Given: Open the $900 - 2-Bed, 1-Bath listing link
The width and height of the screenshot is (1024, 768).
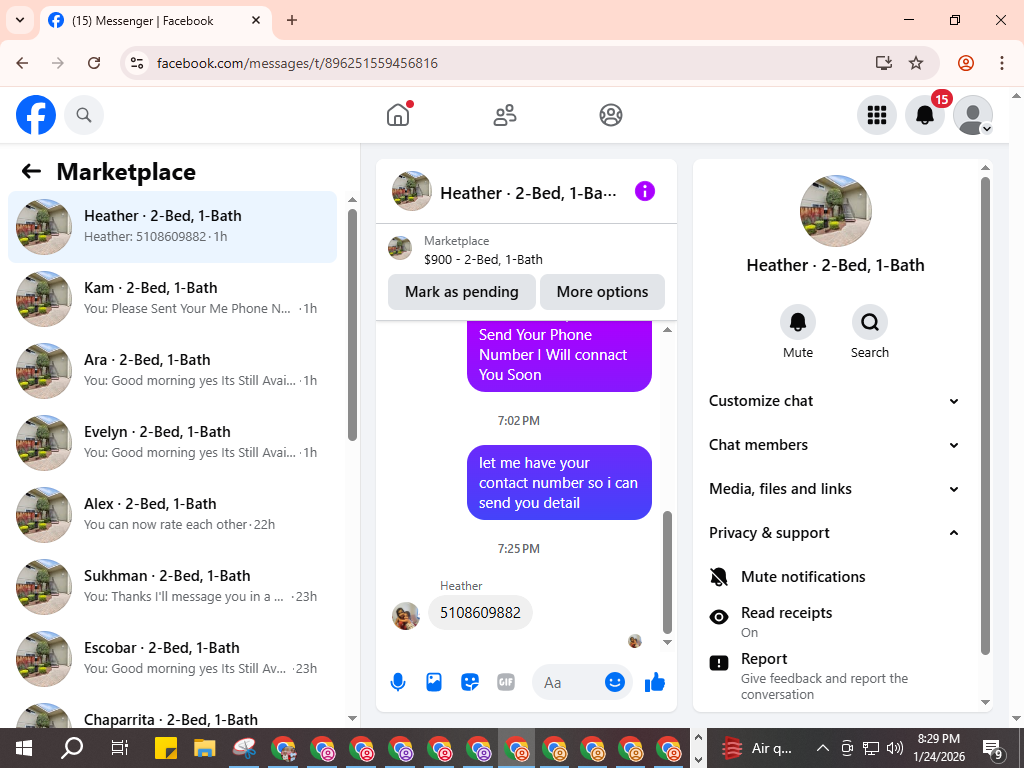Looking at the screenshot, I should click(483, 259).
